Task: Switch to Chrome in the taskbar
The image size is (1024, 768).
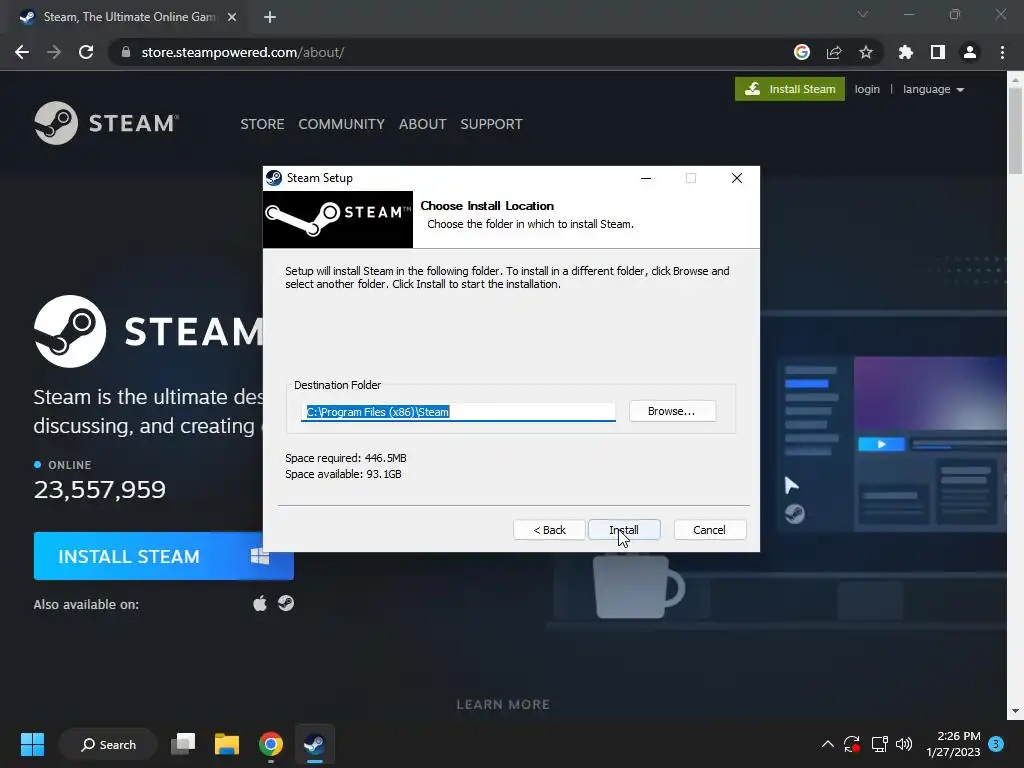Action: 270,744
